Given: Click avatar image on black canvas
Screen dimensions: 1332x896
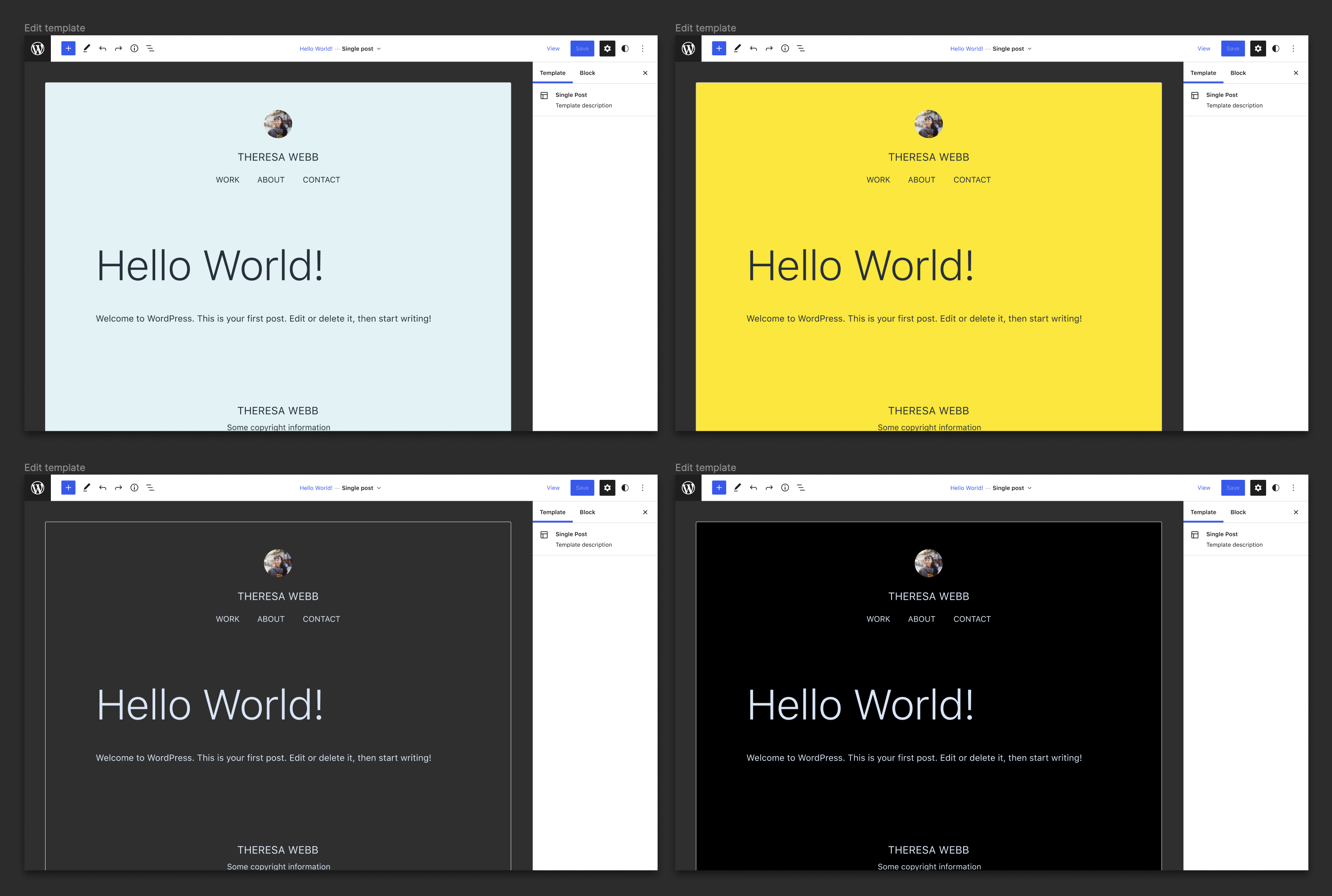Looking at the screenshot, I should (928, 563).
